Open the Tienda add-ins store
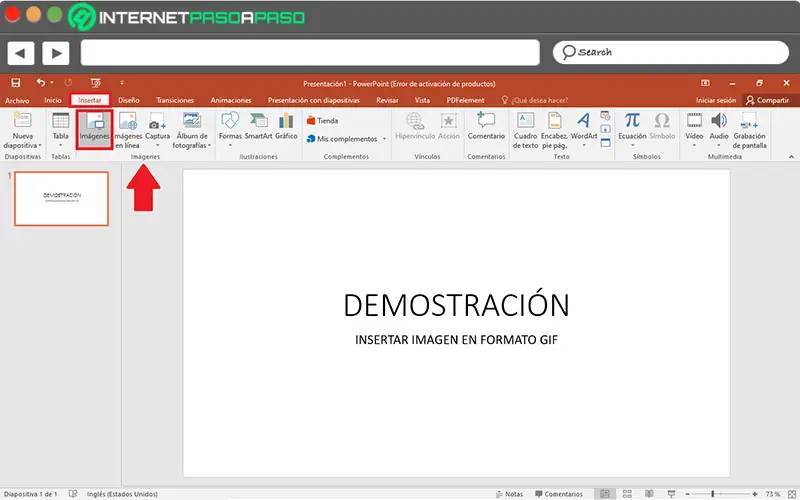Image resolution: width=800 pixels, height=500 pixels. coord(322,120)
